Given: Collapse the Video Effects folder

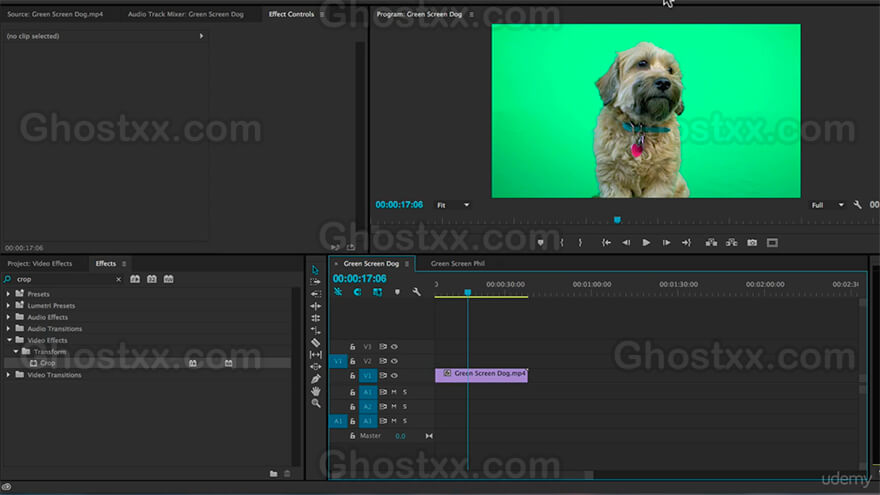Looking at the screenshot, I should click(9, 340).
